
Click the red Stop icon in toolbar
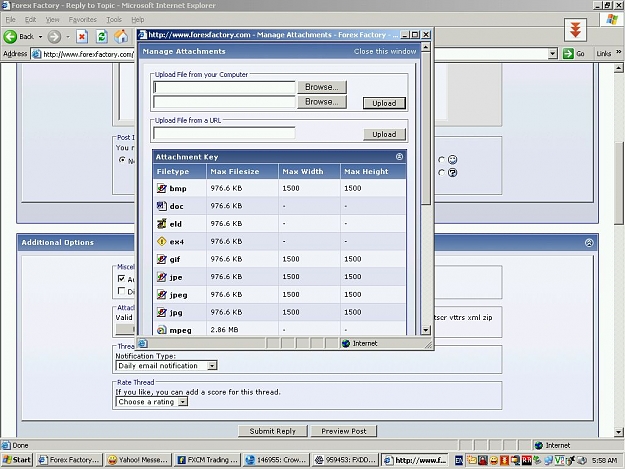point(82,37)
